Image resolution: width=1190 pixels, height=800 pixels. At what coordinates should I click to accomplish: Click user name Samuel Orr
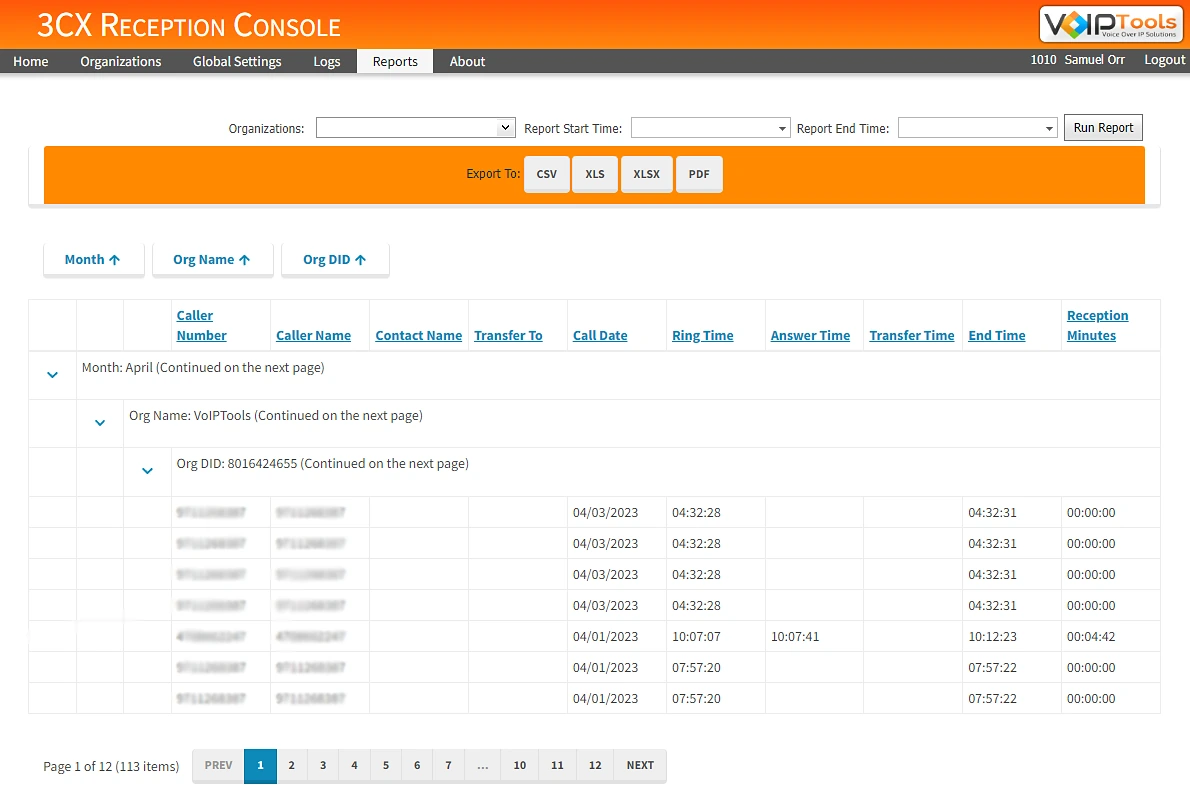(x=1094, y=60)
